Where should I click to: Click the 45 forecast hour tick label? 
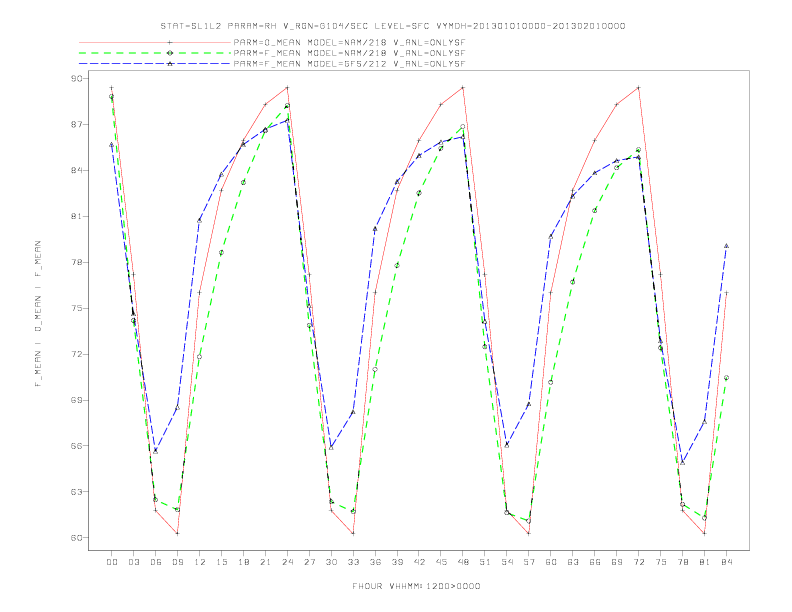[441, 562]
